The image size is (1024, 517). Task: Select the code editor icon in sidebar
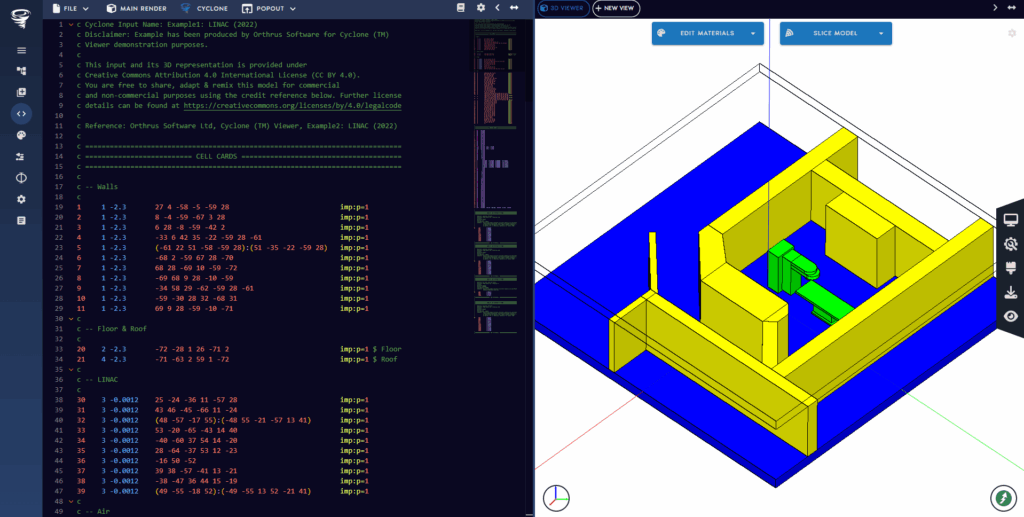pos(21,114)
